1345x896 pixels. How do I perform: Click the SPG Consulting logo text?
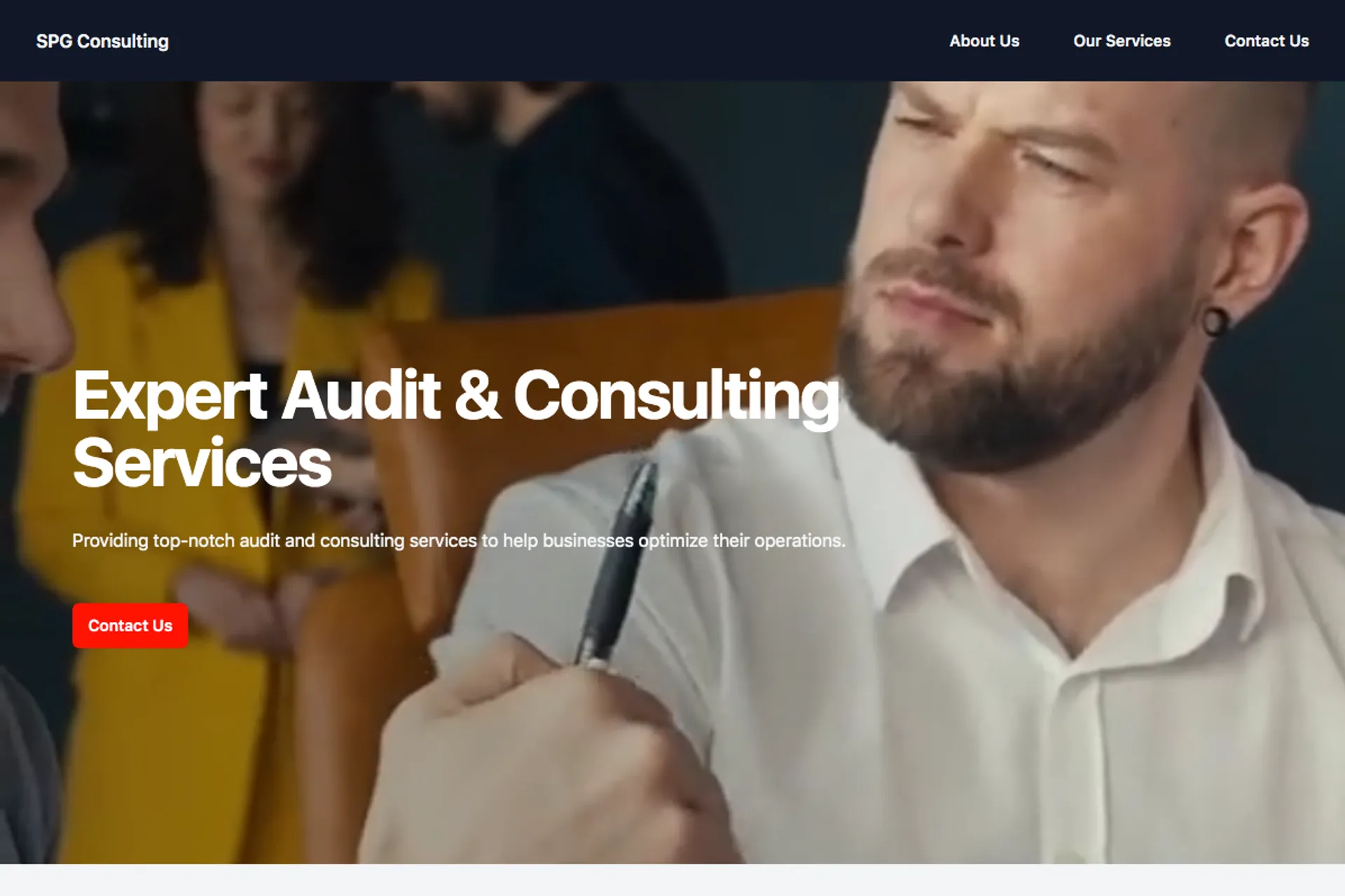[x=102, y=41]
